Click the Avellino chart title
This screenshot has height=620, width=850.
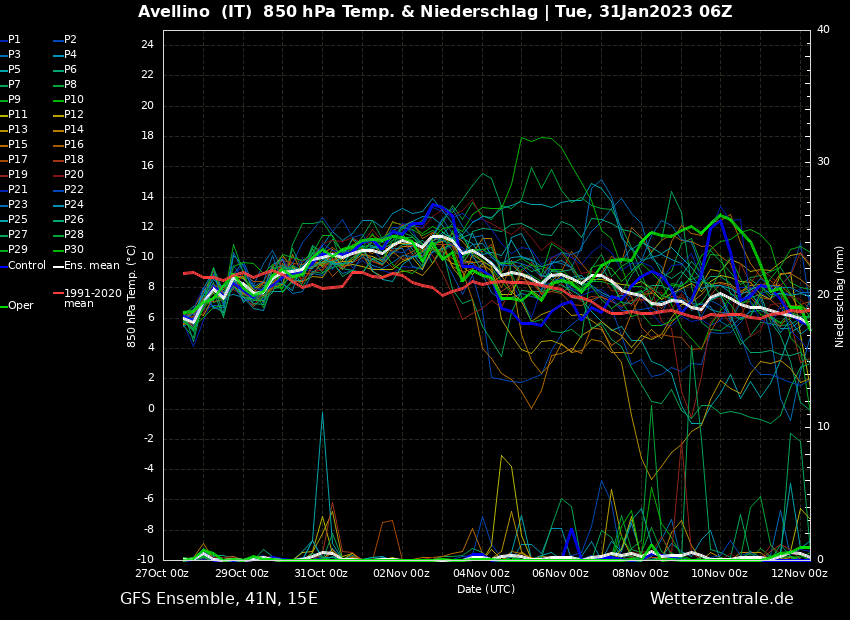434,12
